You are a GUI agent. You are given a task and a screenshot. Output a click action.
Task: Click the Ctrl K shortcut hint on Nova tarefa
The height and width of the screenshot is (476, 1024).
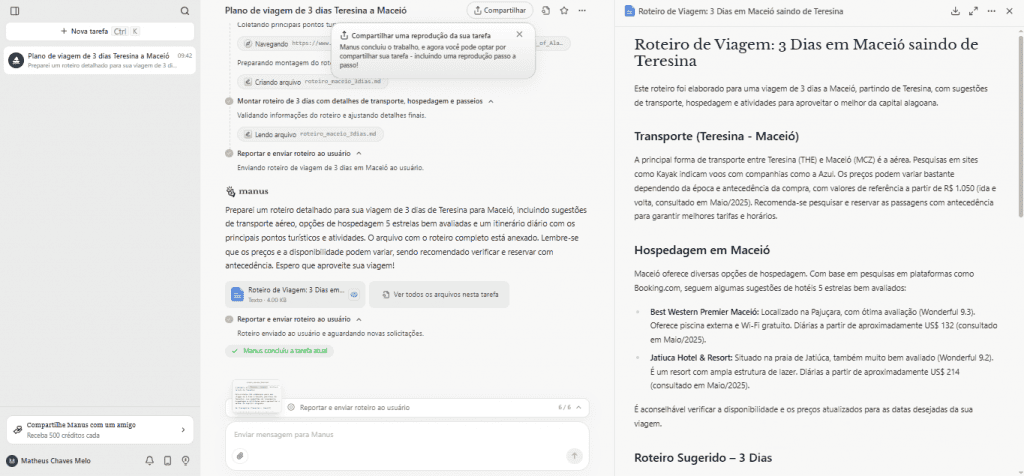coord(125,31)
